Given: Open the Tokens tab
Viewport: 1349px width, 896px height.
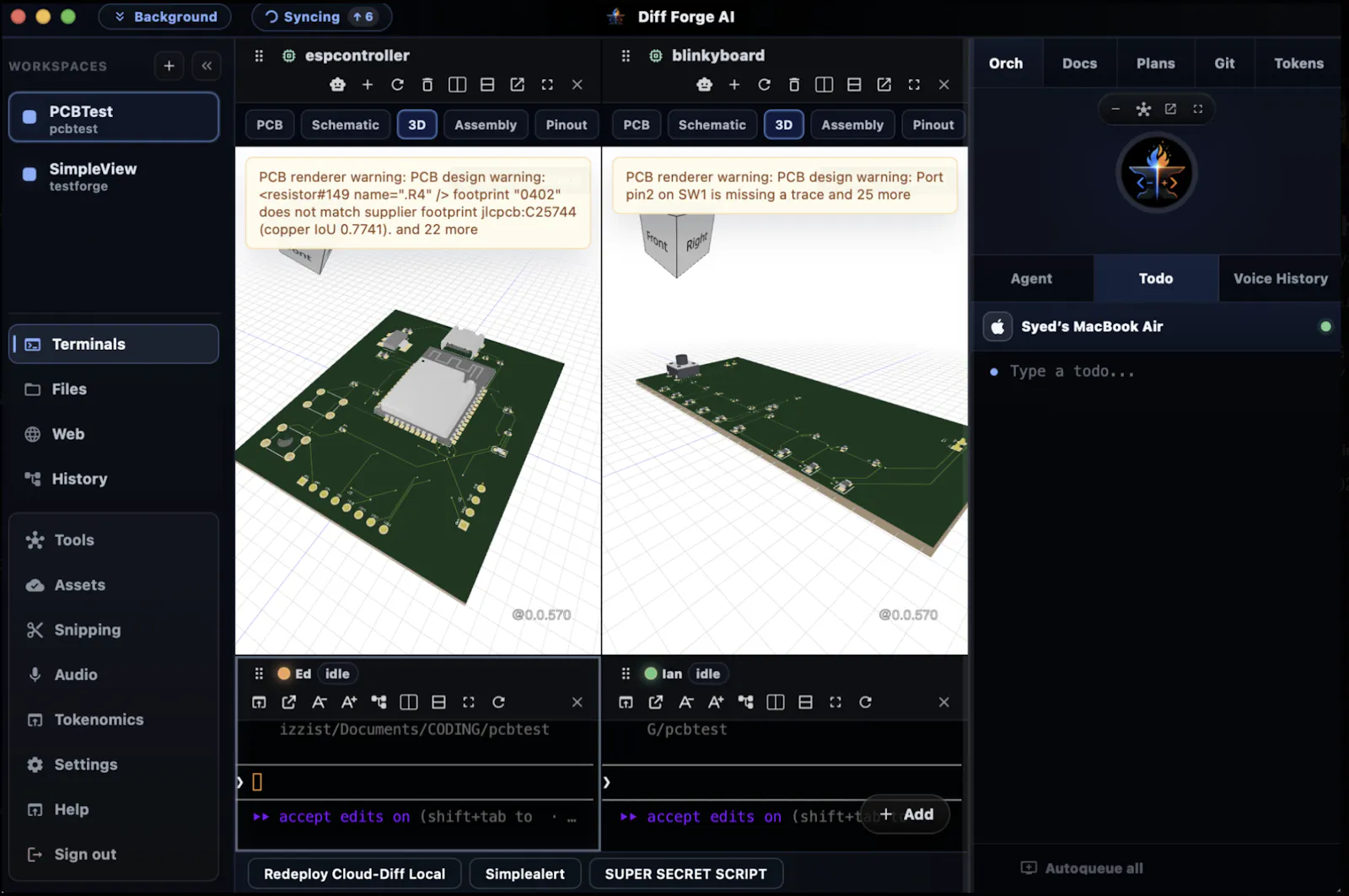Looking at the screenshot, I should 1298,63.
